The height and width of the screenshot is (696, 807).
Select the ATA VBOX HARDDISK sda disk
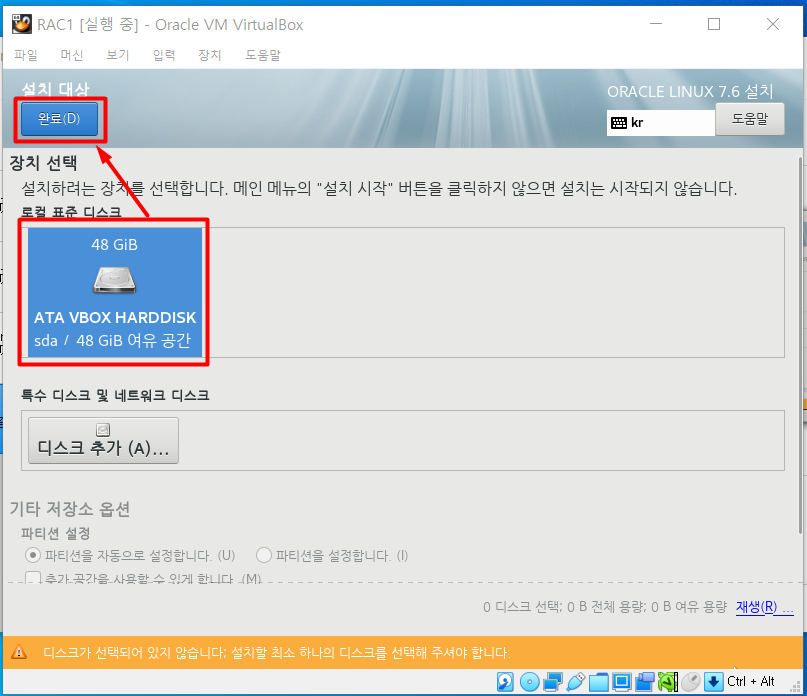pyautogui.click(x=115, y=292)
